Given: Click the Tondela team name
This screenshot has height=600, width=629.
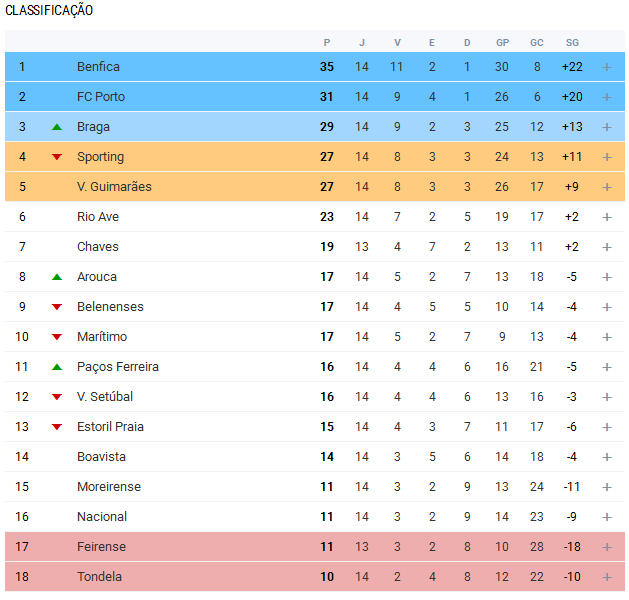Looking at the screenshot, I should click(100, 577).
